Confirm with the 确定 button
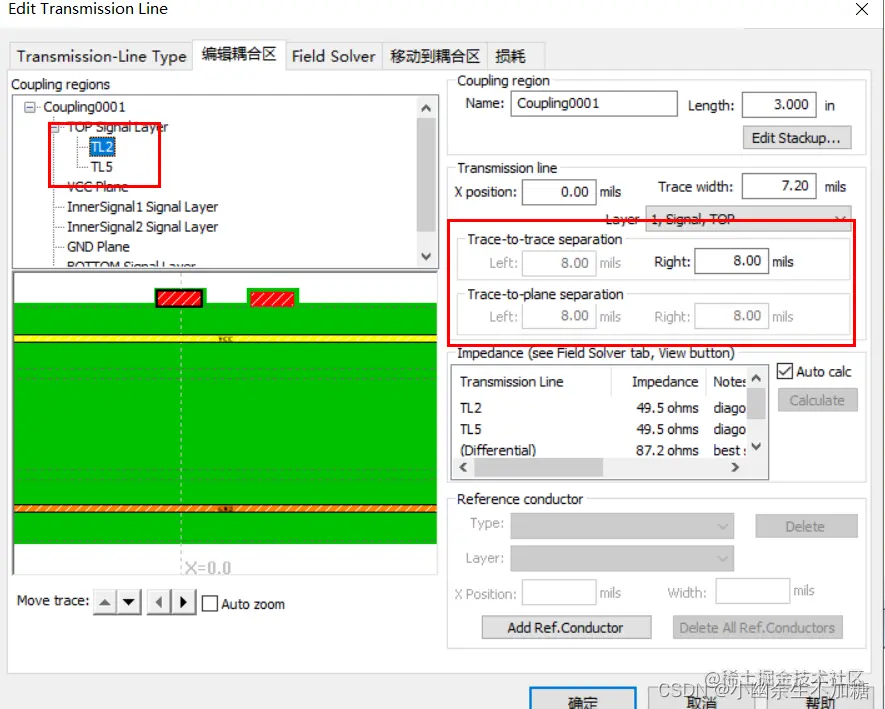 point(583,700)
